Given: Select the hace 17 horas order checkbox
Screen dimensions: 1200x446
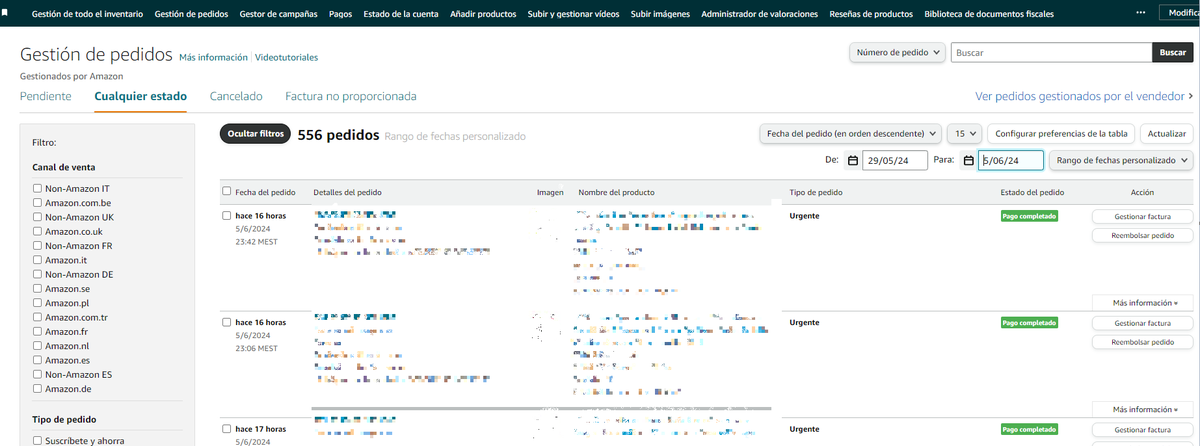Looking at the screenshot, I should tap(226, 429).
